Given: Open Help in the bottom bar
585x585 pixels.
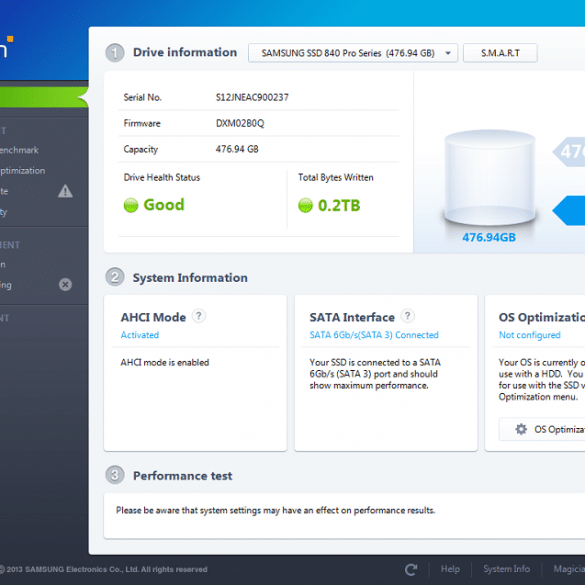Looking at the screenshot, I should tap(450, 569).
